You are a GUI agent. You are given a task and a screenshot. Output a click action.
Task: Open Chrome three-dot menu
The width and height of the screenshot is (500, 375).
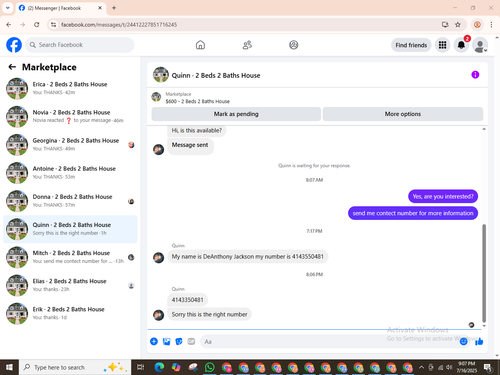pos(491,25)
